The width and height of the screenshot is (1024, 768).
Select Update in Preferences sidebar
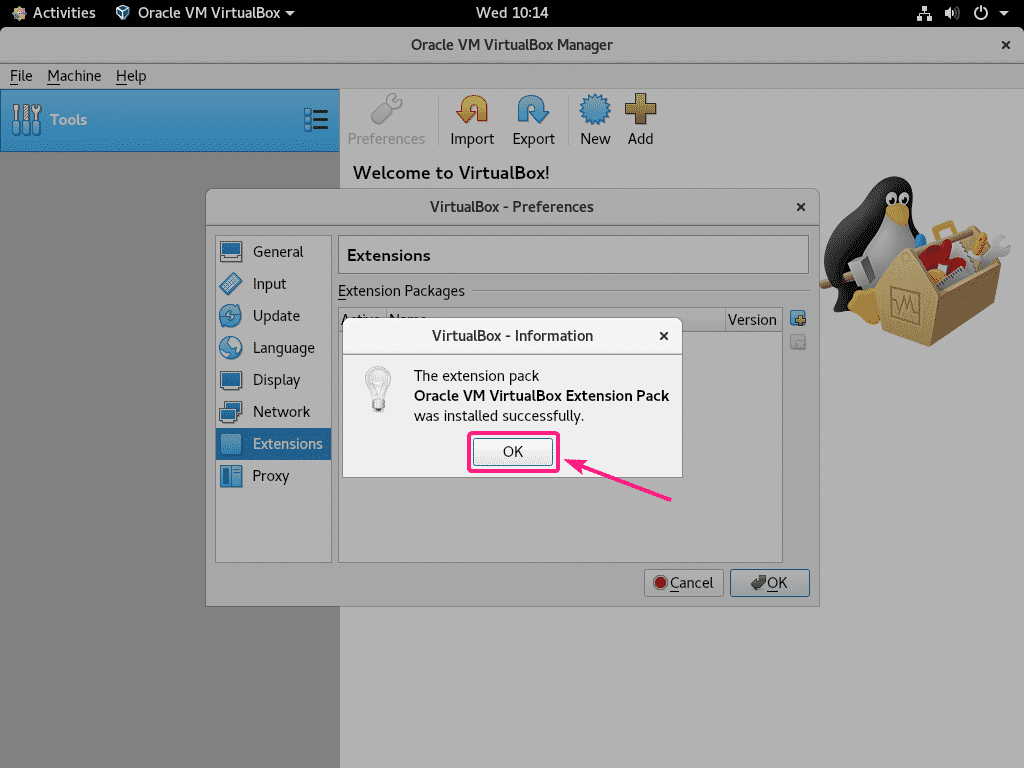click(274, 315)
